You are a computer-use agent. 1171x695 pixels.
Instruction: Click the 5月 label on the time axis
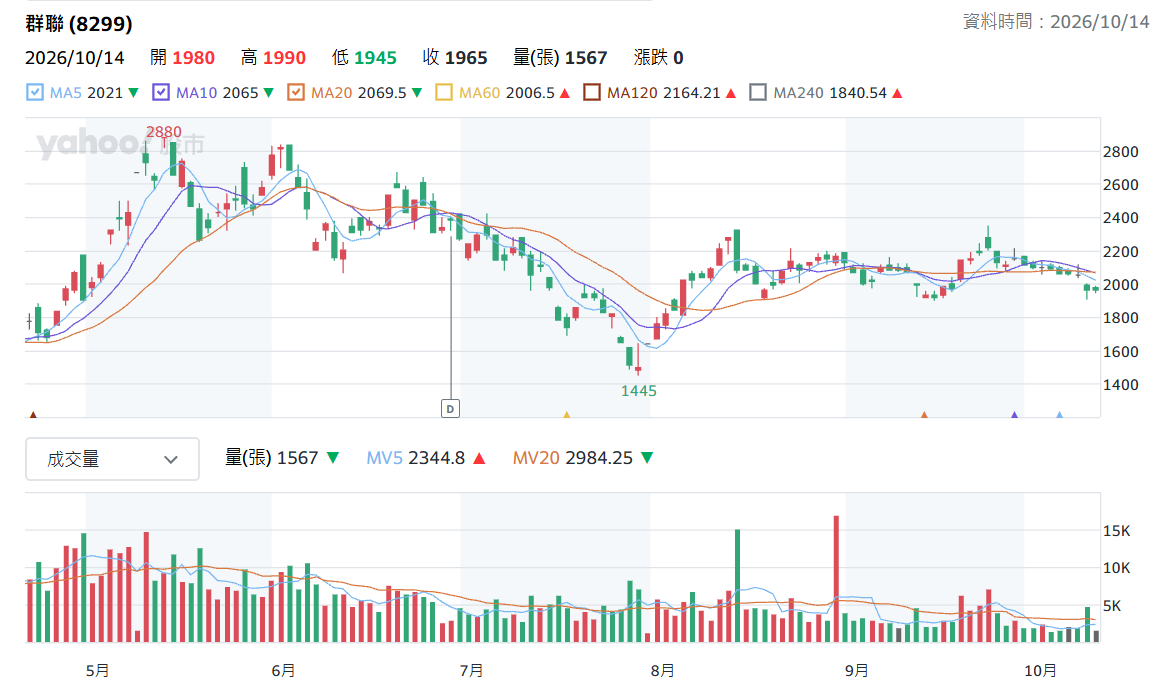tap(97, 670)
